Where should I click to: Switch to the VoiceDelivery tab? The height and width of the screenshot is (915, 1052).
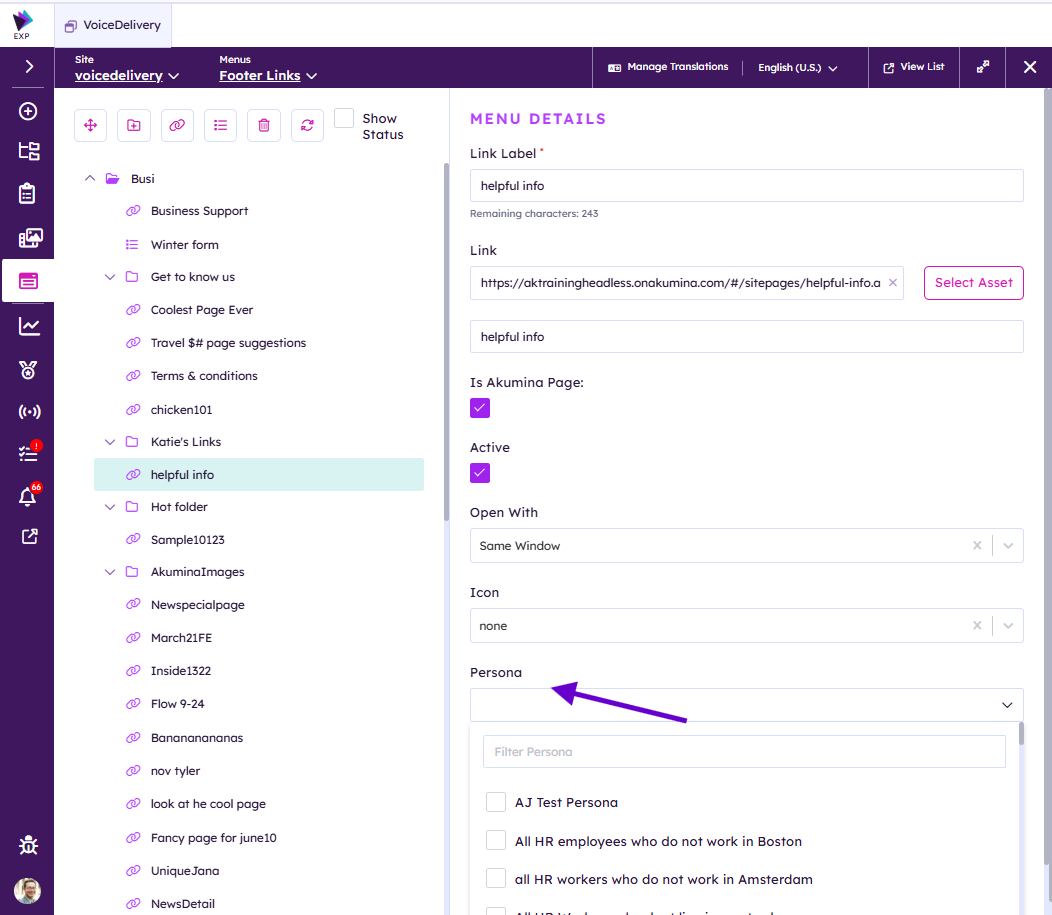click(x=113, y=25)
